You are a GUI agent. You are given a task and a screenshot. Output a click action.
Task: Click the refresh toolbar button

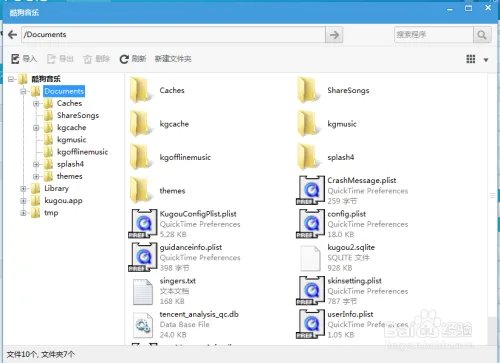[133, 59]
